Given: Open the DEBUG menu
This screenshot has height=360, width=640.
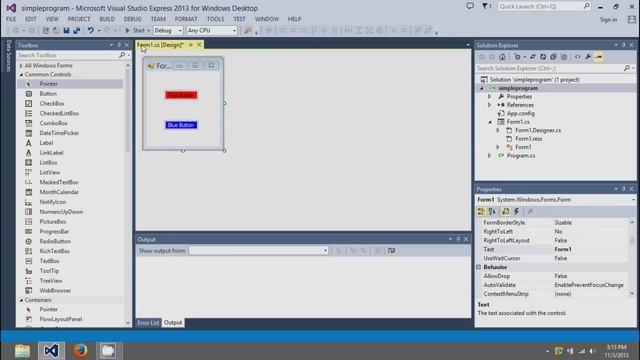Looking at the screenshot, I should coord(132,19).
